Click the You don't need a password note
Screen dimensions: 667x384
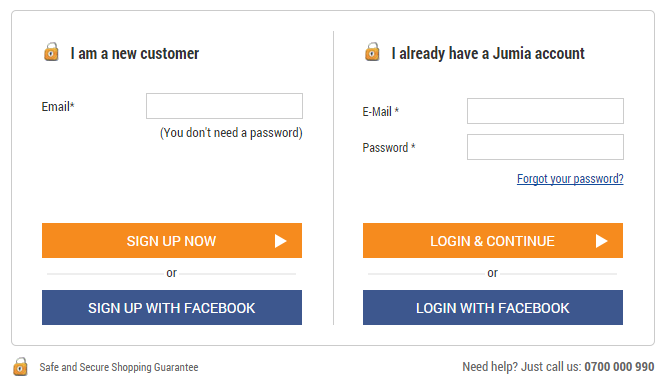click(x=231, y=133)
